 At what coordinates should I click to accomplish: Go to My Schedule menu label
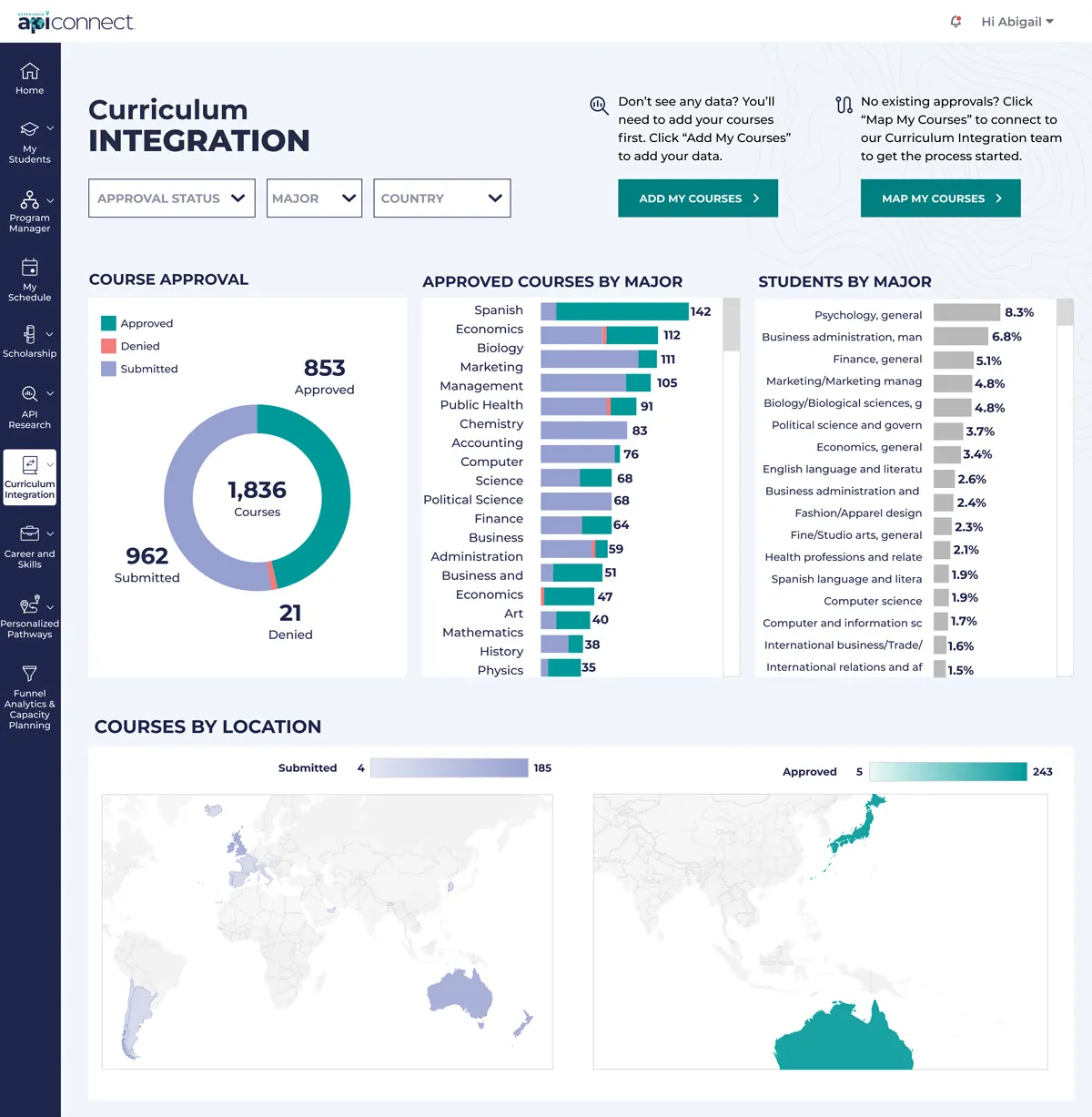click(x=29, y=292)
